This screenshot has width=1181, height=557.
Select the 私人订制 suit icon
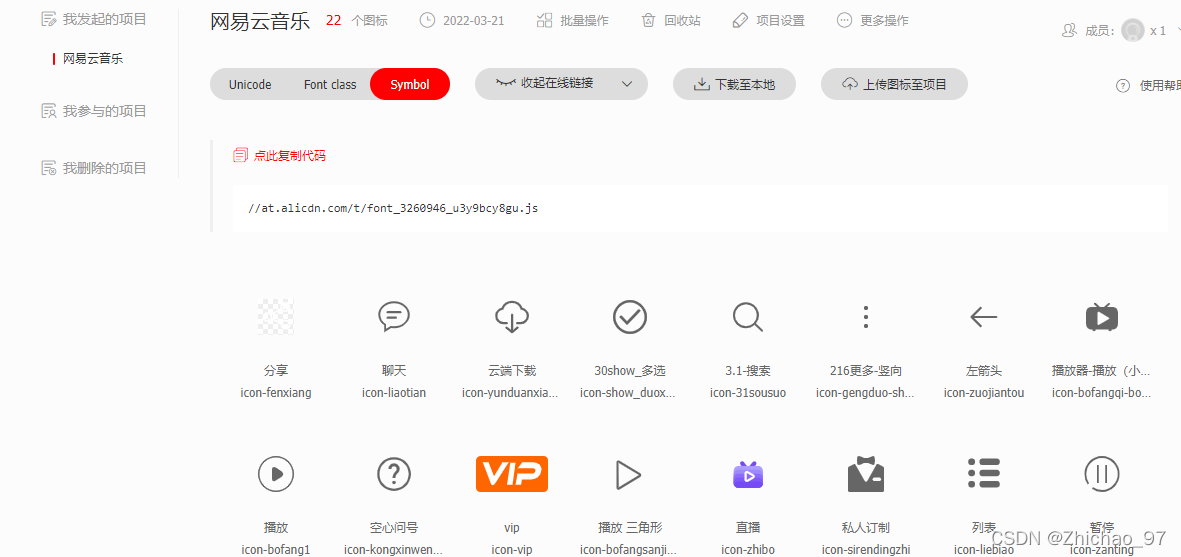(866, 474)
